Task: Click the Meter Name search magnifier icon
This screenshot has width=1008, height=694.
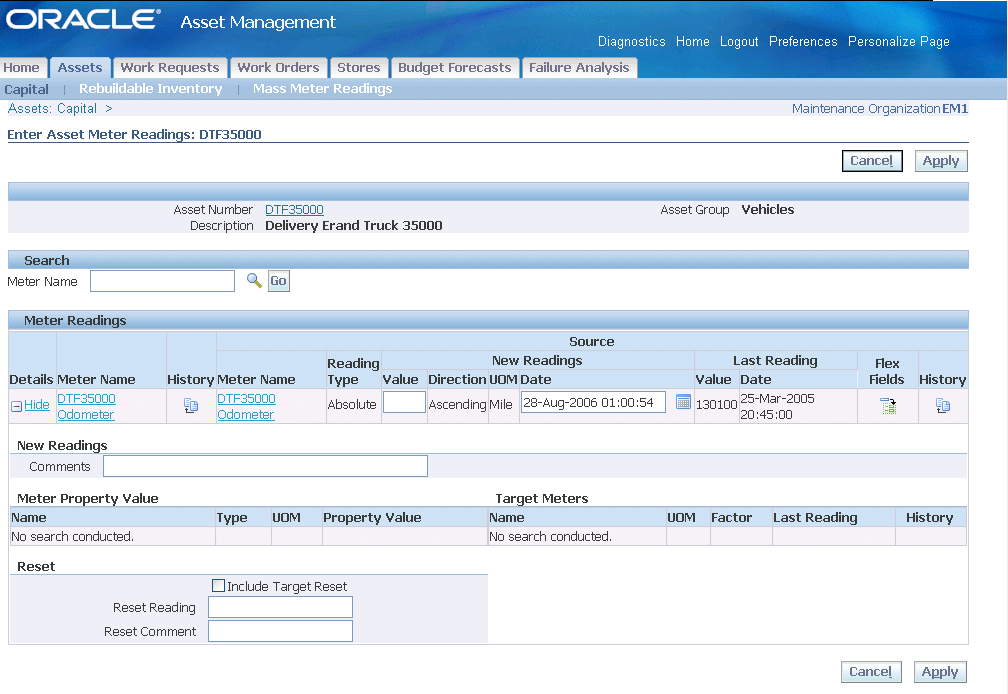Action: pyautogui.click(x=254, y=280)
